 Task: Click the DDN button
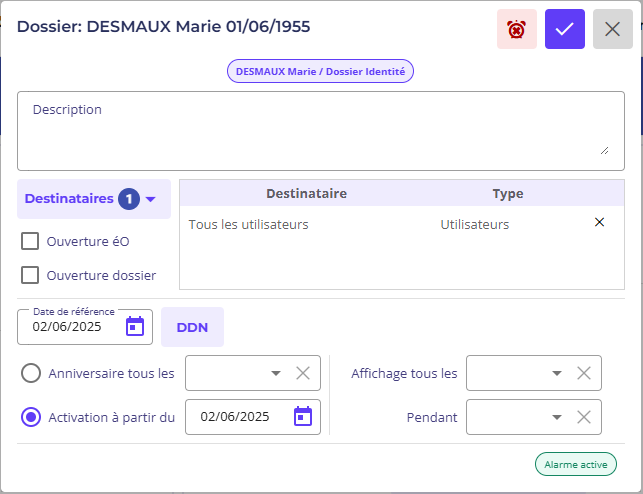(x=192, y=327)
